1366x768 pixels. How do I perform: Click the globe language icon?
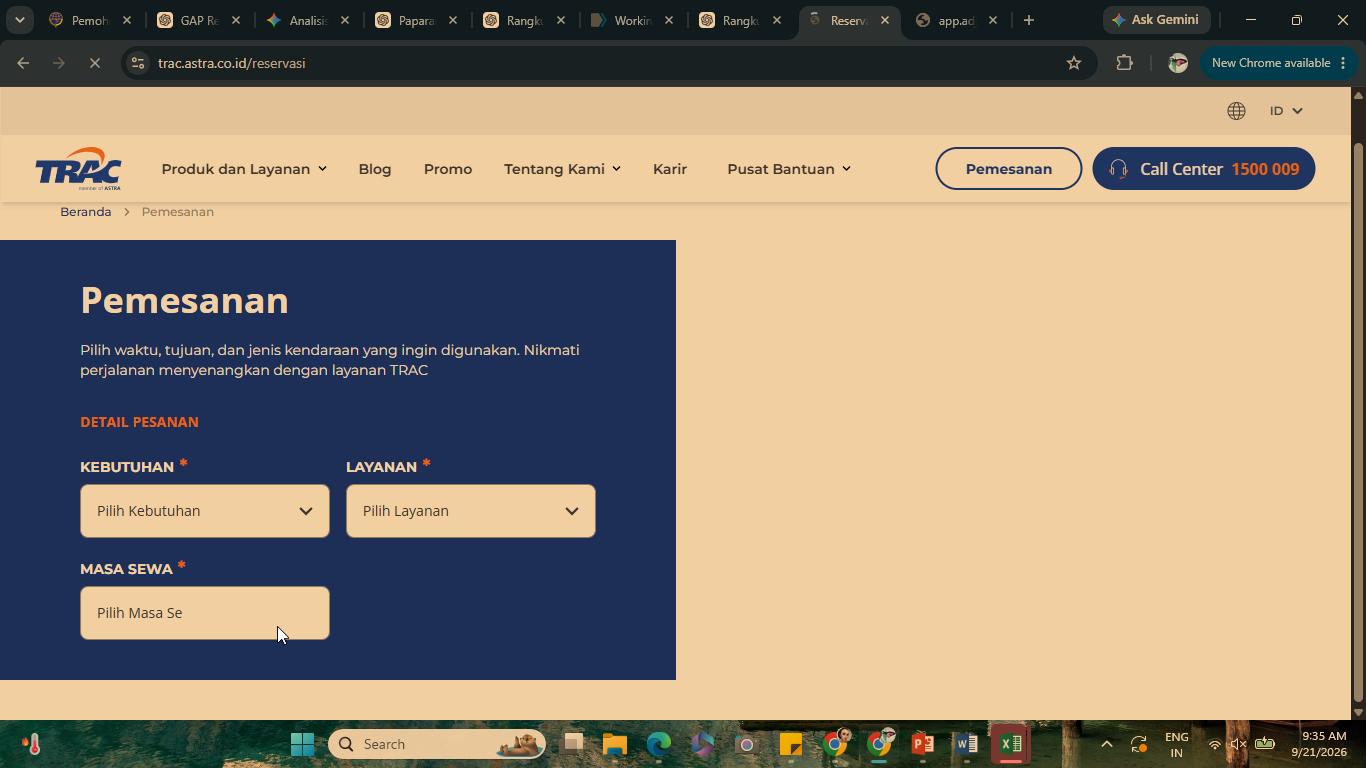tap(1236, 111)
